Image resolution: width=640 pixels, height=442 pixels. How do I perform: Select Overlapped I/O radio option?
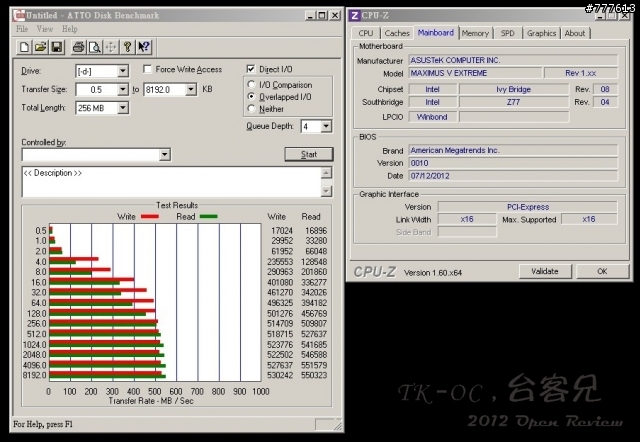point(251,97)
